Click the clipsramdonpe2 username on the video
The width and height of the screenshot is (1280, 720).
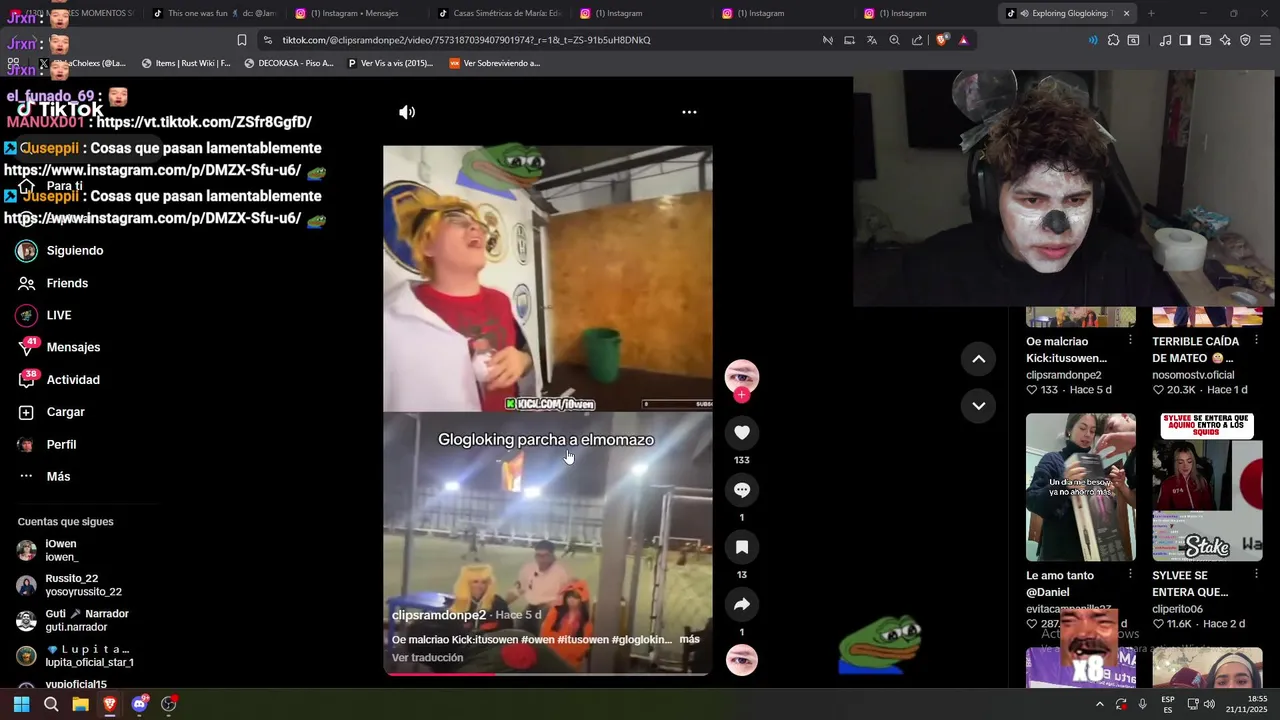(439, 615)
